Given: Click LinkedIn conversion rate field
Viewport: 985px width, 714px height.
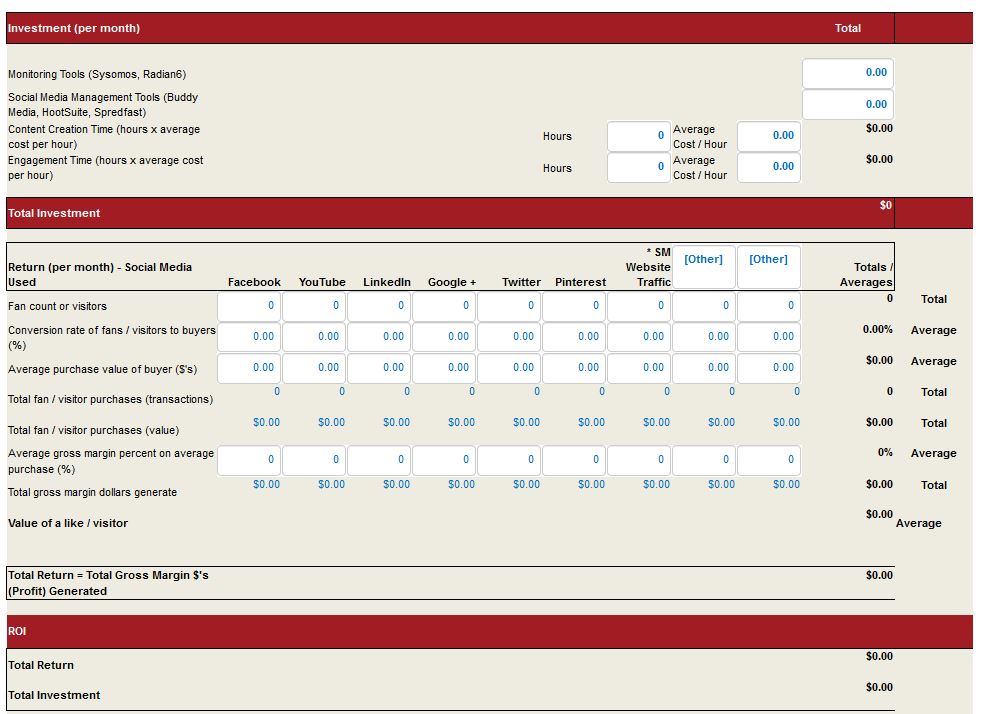Looking at the screenshot, I should click(379, 337).
